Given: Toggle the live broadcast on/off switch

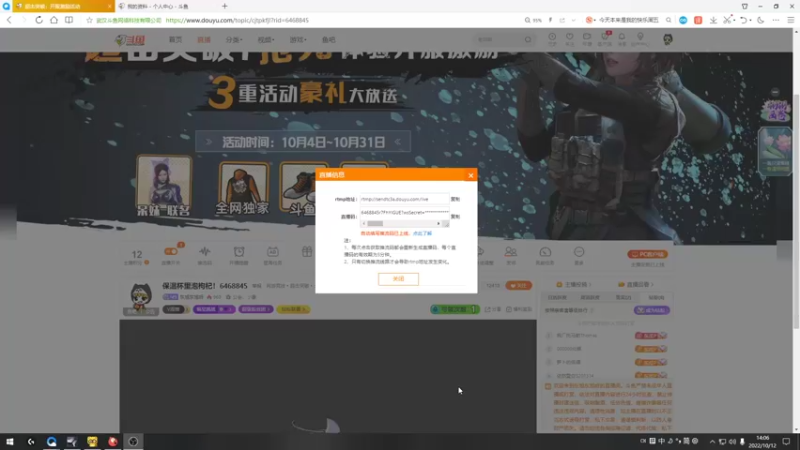Looking at the screenshot, I should point(171,252).
